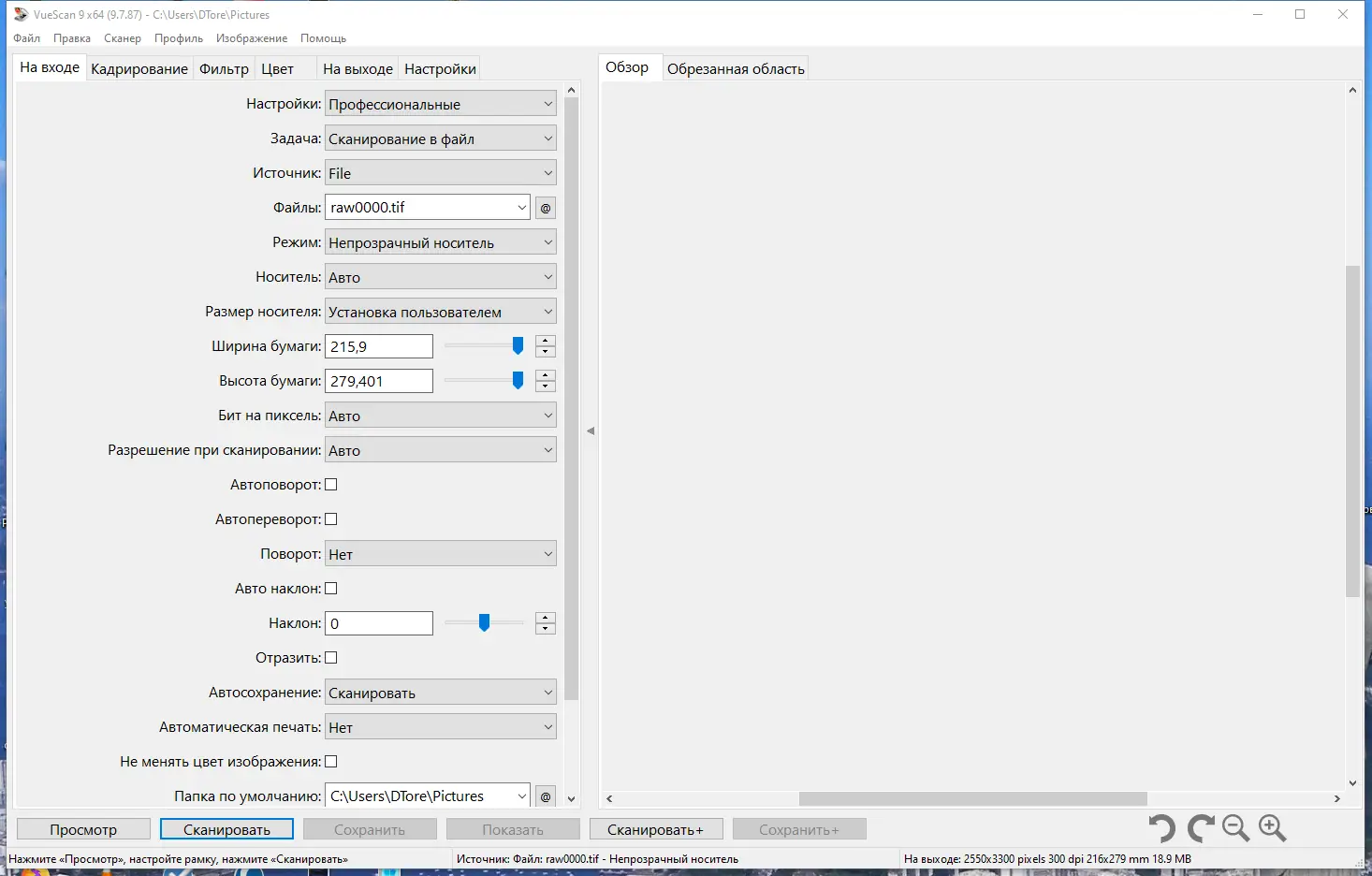Click the Показать button
Viewport: 1372px width, 876px height.
coord(513,829)
